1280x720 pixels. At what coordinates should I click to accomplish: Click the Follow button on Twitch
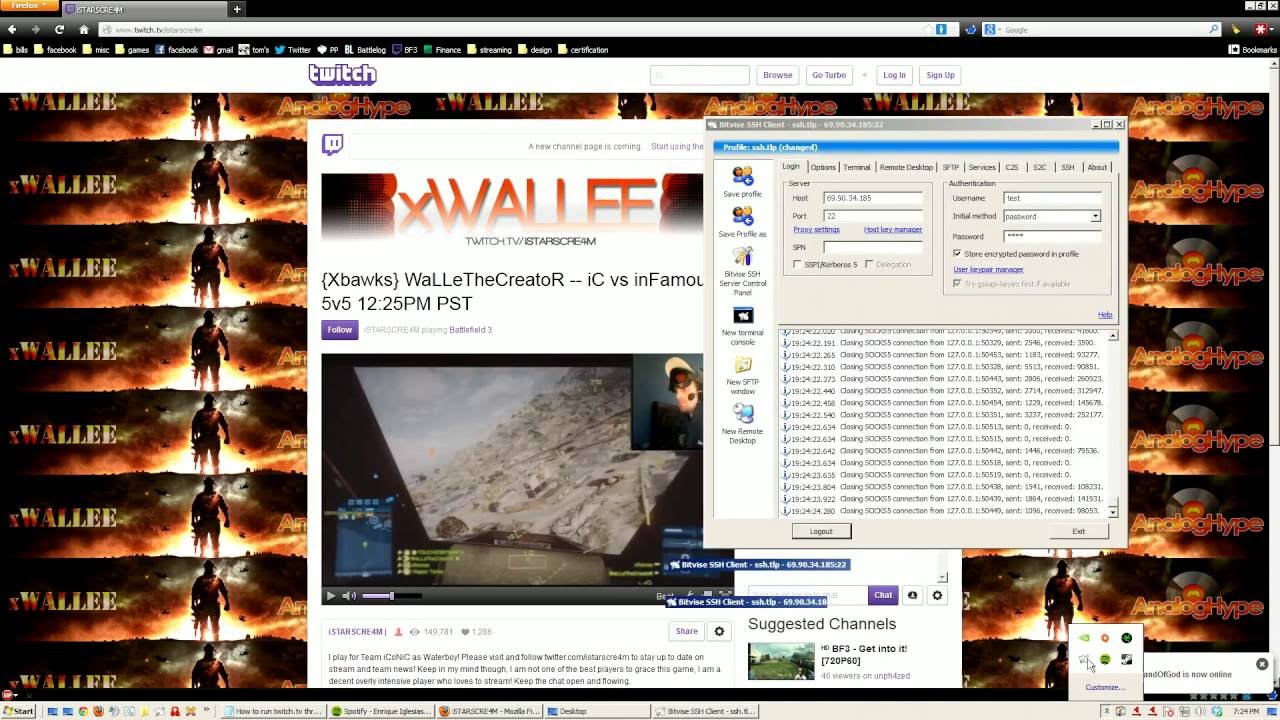tap(340, 330)
